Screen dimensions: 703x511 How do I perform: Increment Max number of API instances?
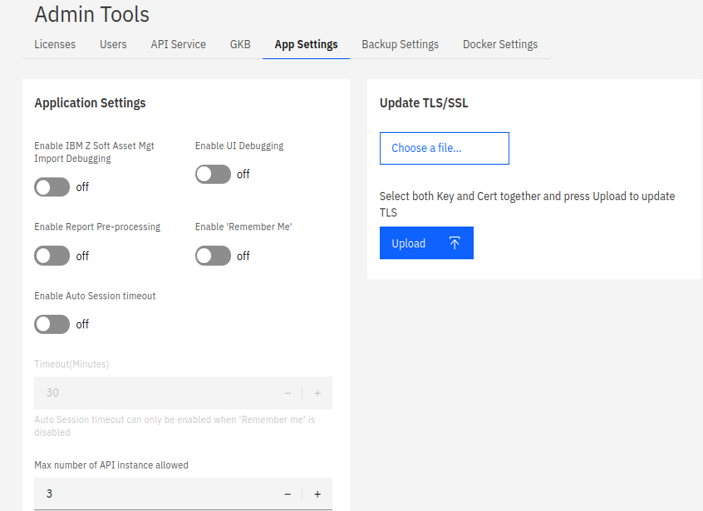pos(318,494)
